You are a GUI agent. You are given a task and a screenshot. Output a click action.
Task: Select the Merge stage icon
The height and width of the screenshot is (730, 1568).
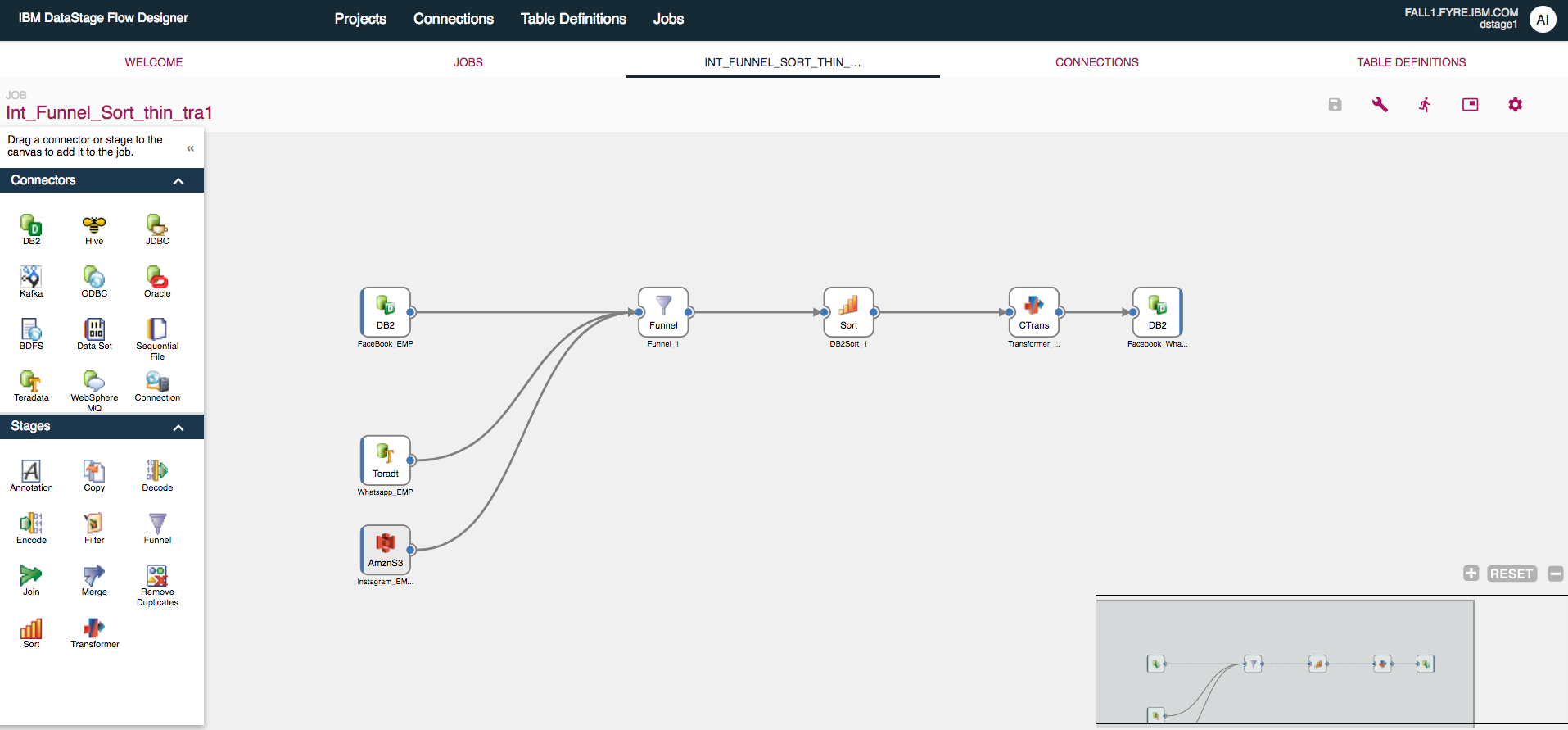pos(94,575)
